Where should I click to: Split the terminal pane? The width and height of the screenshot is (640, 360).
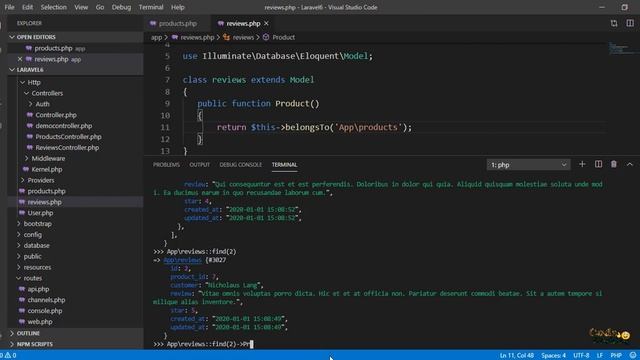pos(598,164)
